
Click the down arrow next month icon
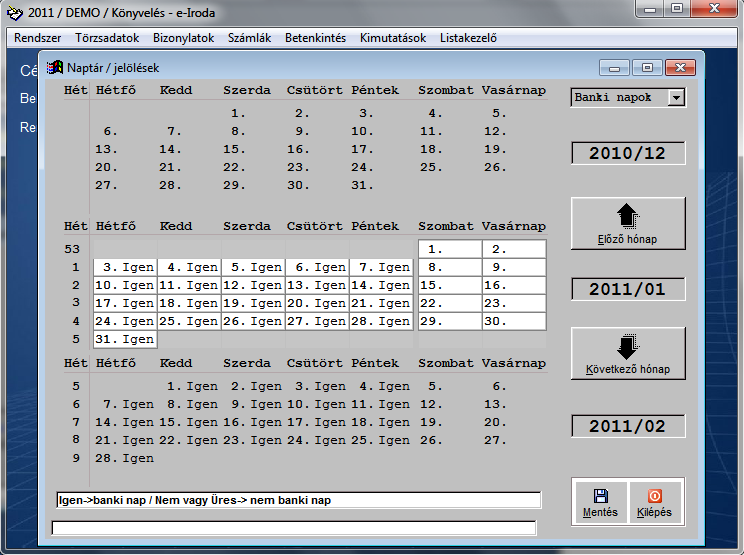pyautogui.click(x=628, y=348)
